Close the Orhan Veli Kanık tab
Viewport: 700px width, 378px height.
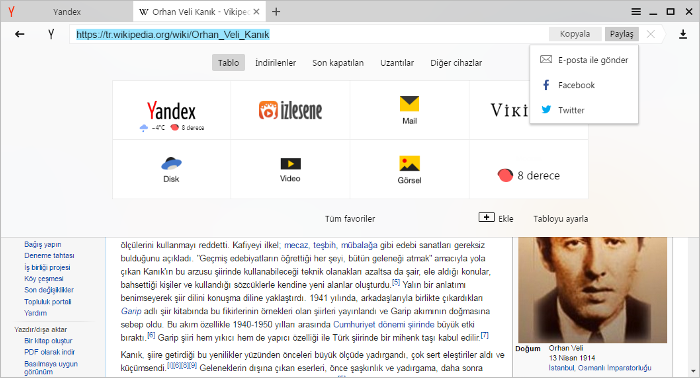click(256, 12)
